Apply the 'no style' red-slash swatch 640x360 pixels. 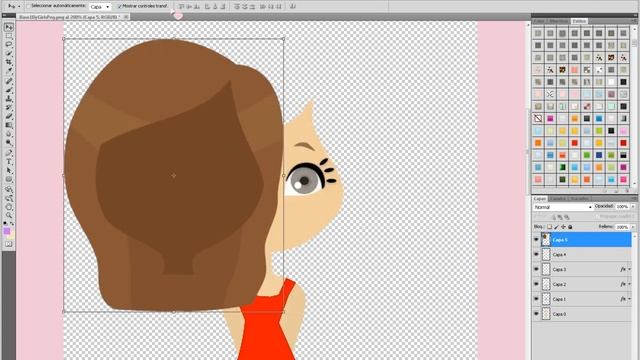(x=538, y=119)
